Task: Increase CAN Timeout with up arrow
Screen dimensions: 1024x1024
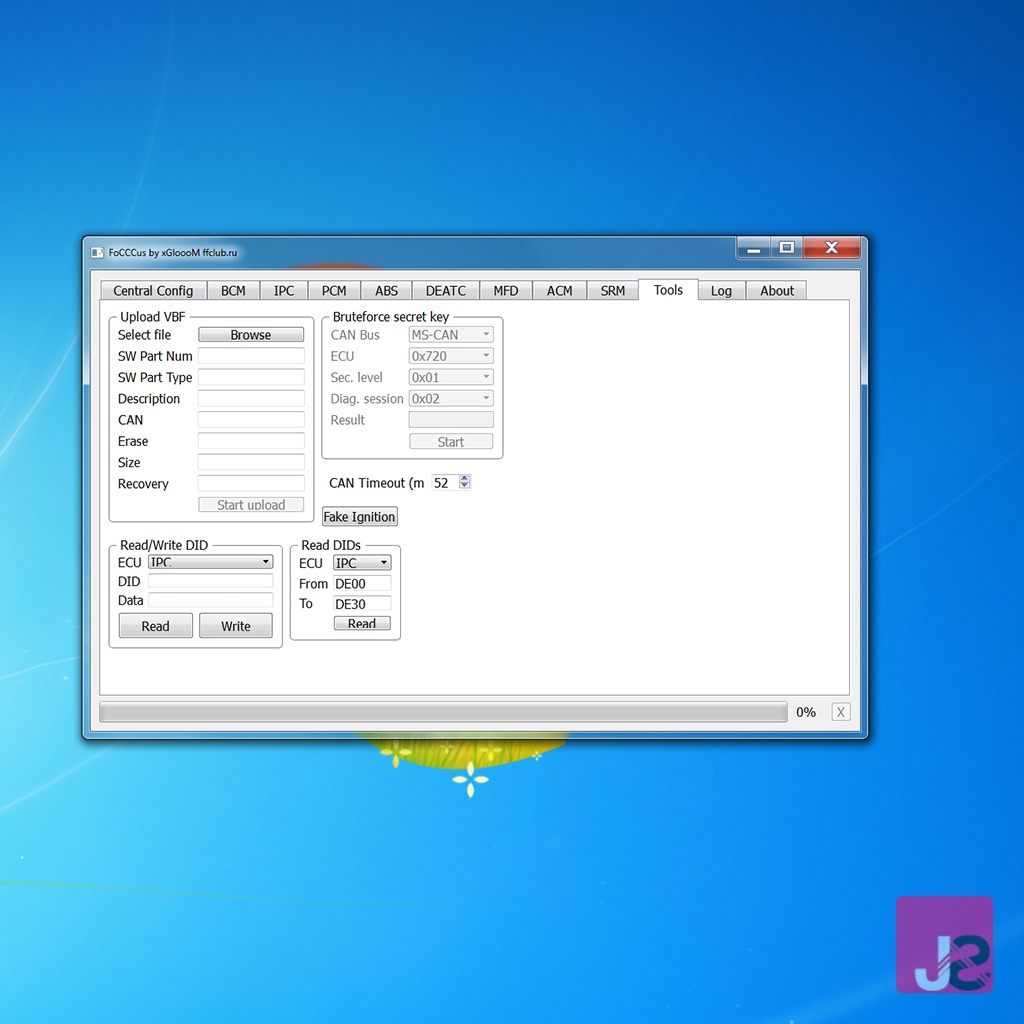Action: 464,479
